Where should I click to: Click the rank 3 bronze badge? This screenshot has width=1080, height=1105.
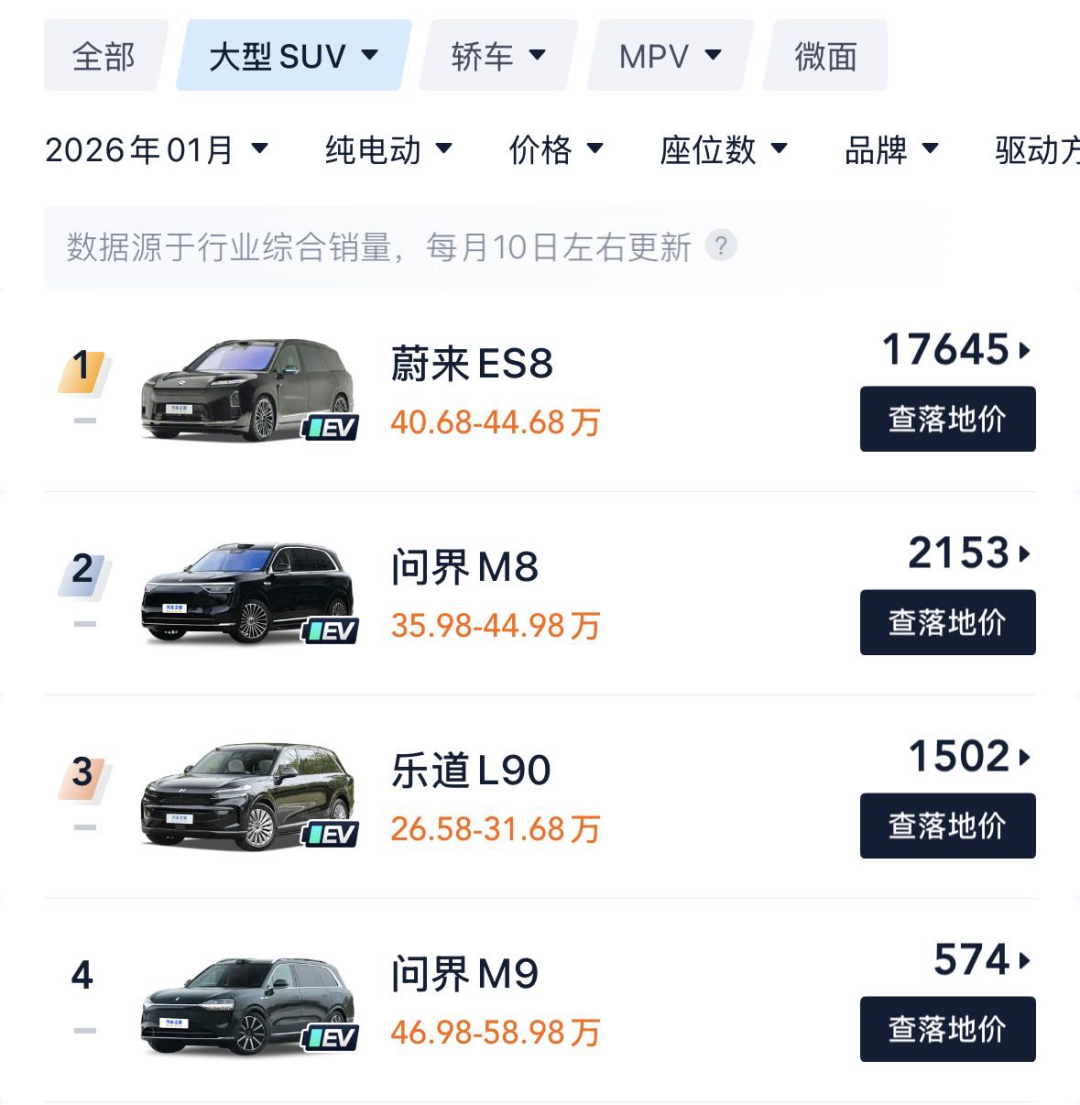(83, 774)
